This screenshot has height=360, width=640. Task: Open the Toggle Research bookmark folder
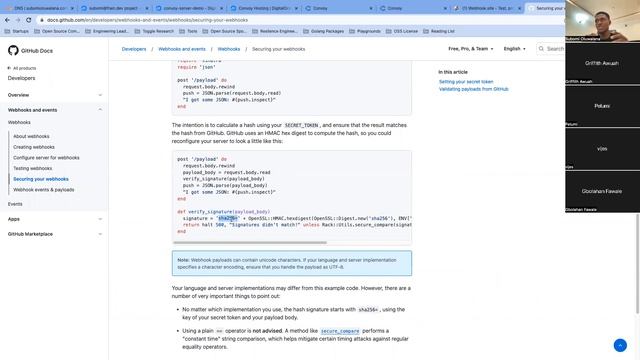(154, 31)
